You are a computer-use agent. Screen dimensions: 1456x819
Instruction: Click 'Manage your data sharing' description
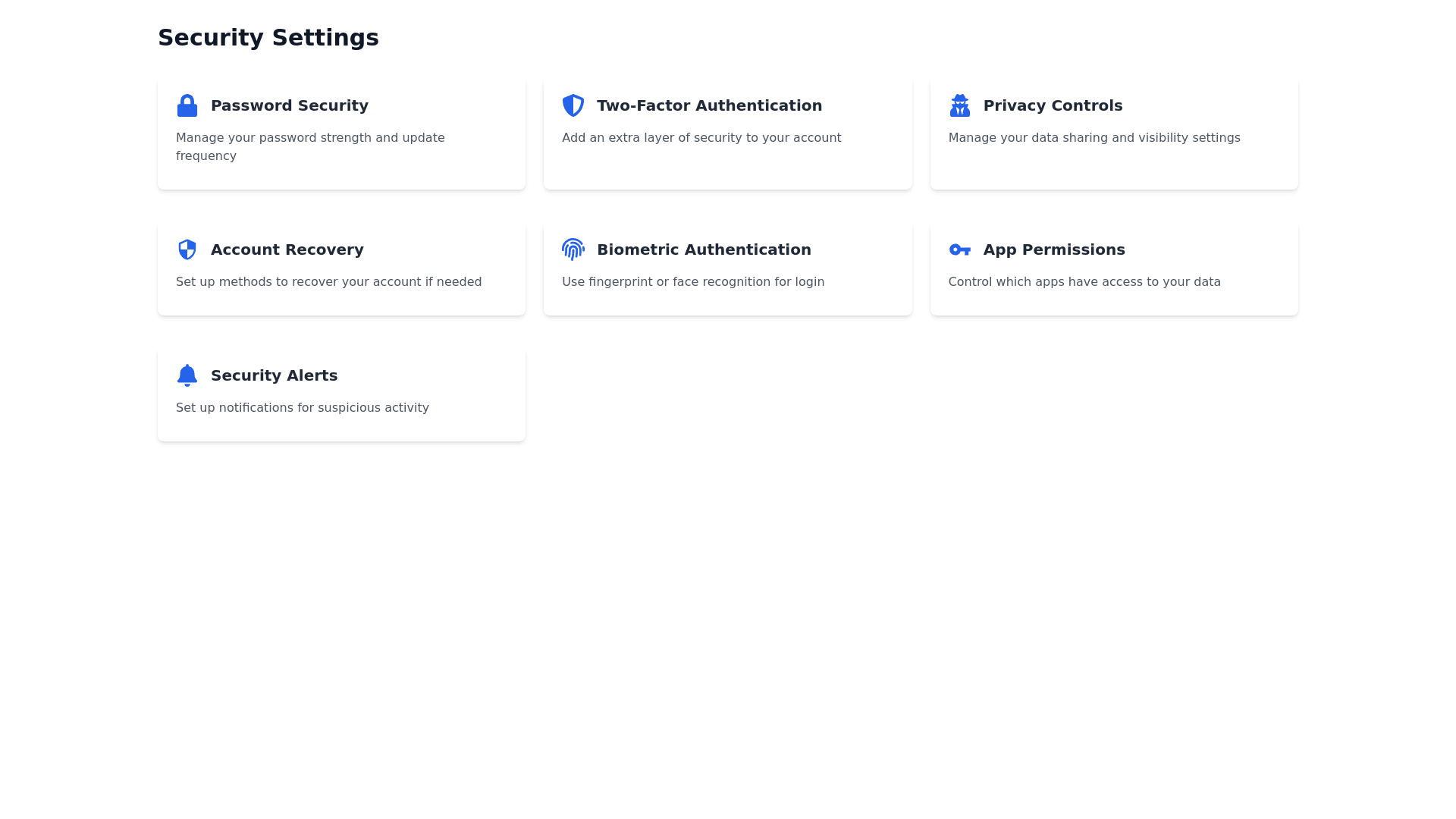[x=1094, y=138]
